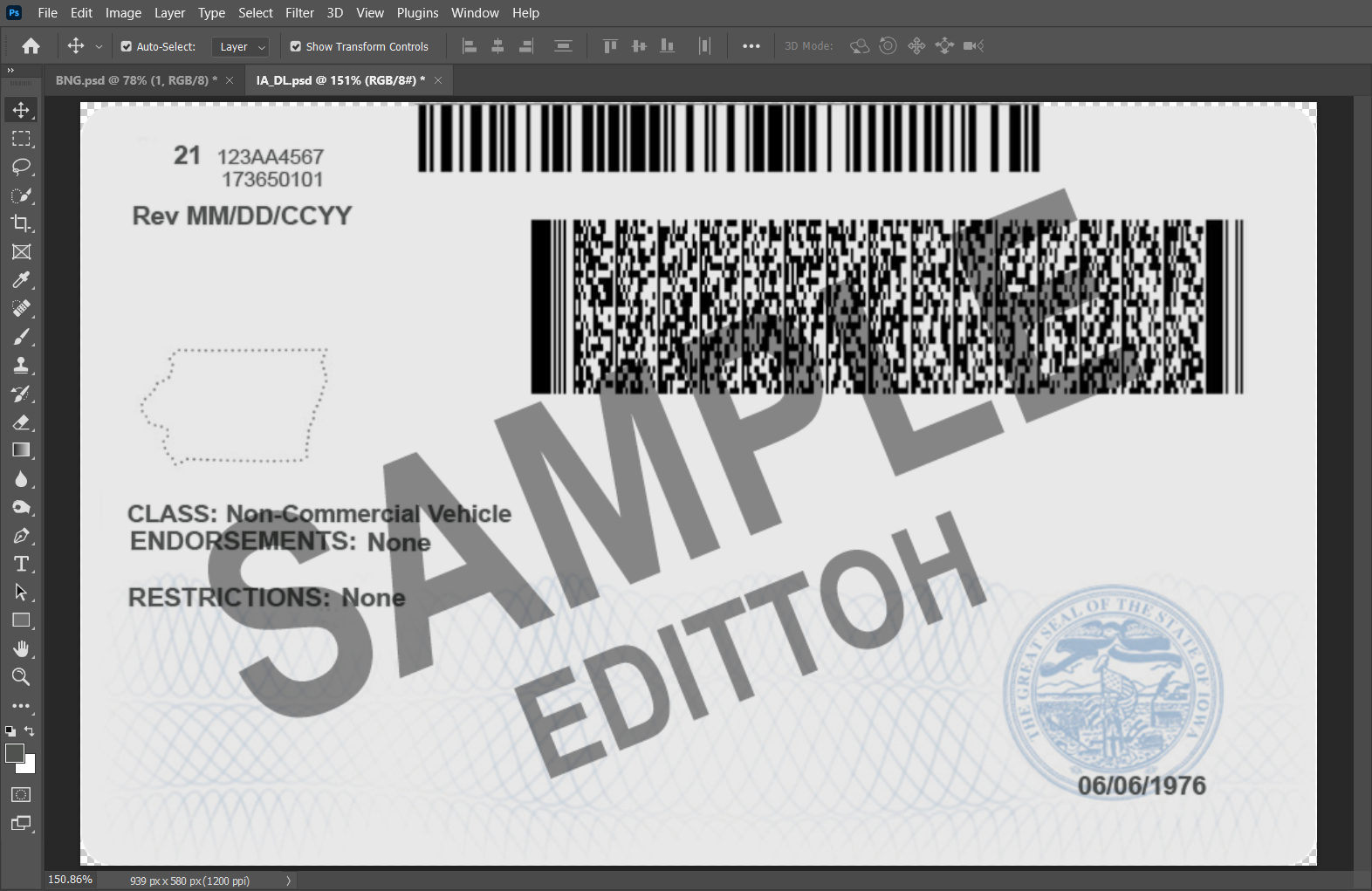This screenshot has height=891, width=1372.
Task: Select the Crop tool
Action: tap(21, 223)
